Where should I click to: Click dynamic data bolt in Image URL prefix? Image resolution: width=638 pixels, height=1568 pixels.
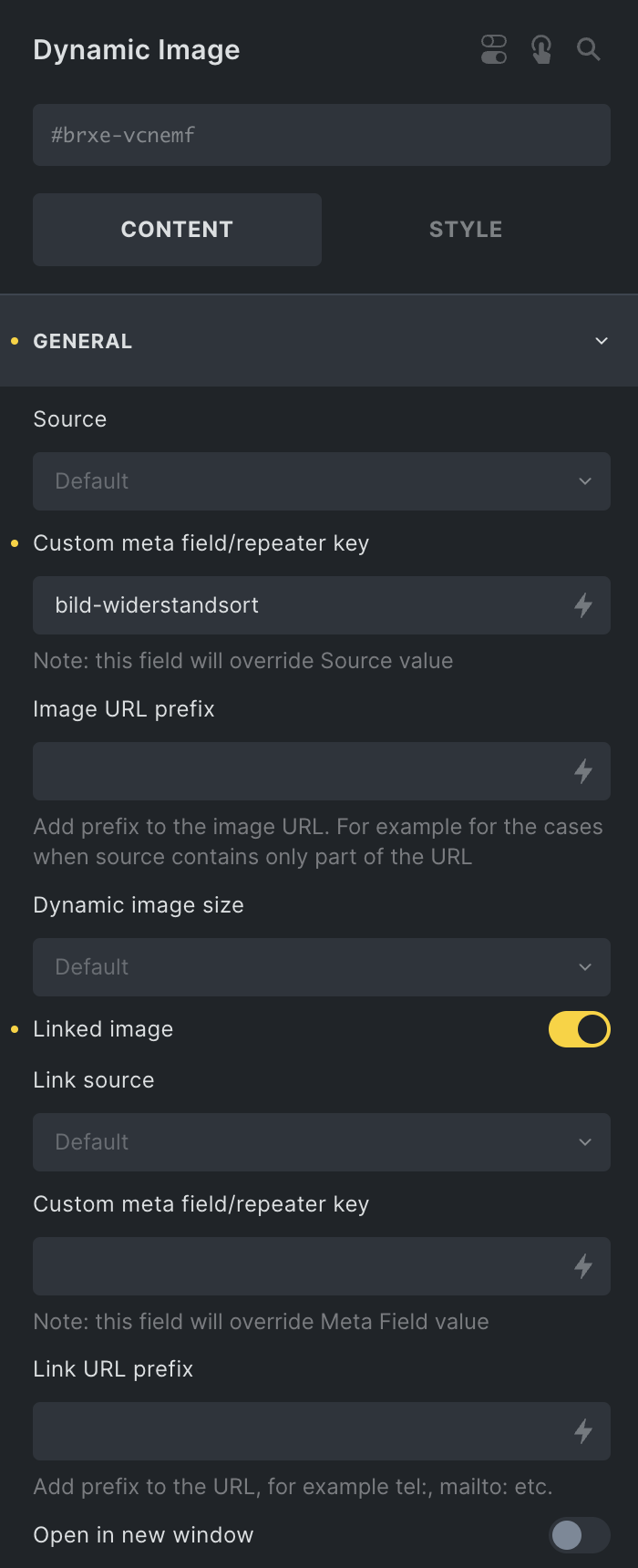tap(583, 771)
